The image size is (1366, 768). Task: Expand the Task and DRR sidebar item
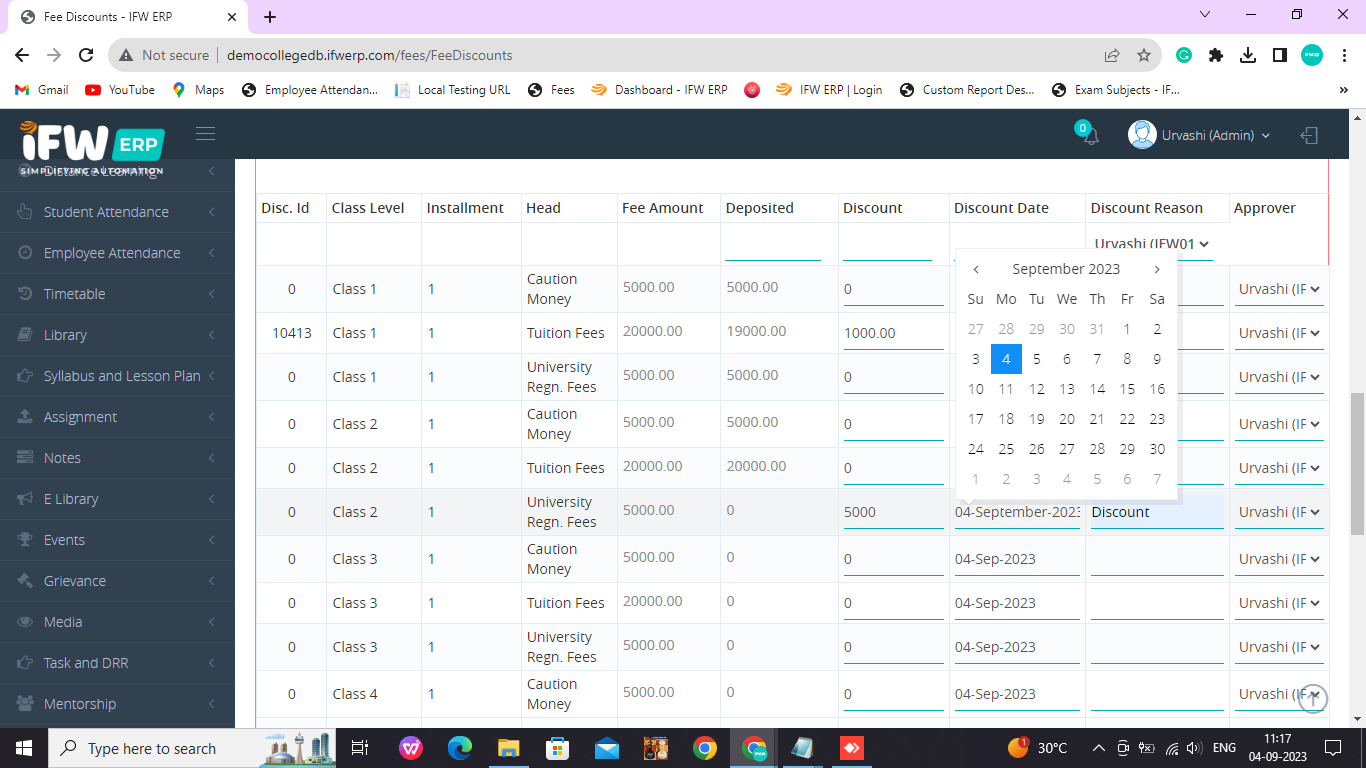117,663
